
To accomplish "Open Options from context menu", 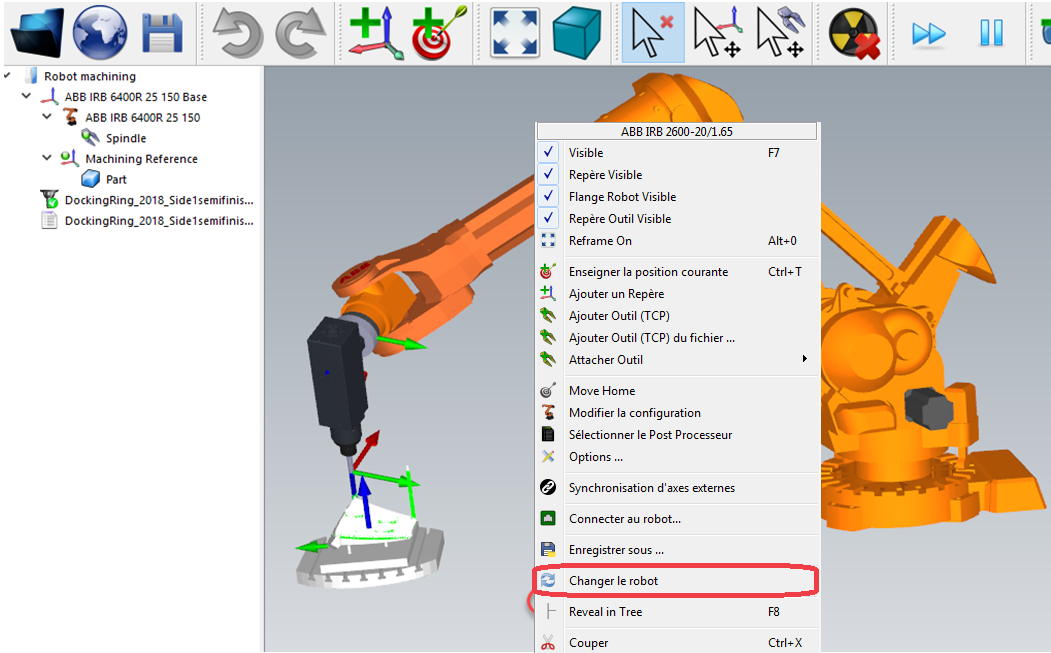I will point(678,457).
